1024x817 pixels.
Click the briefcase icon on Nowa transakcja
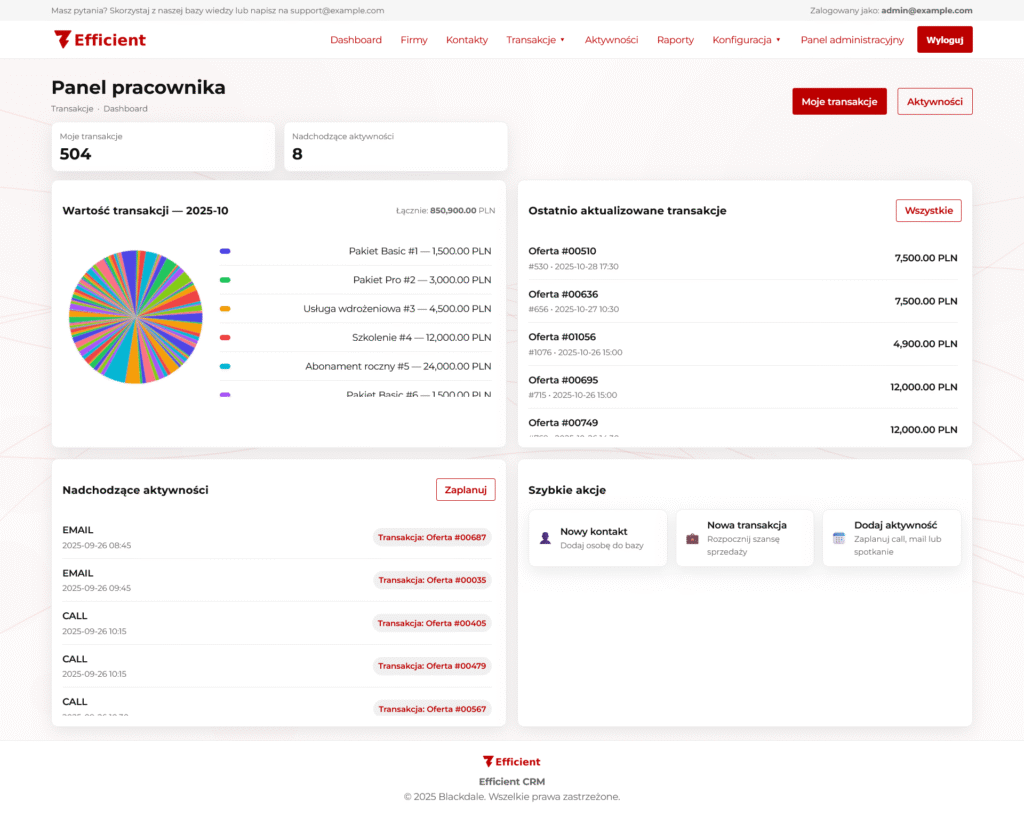pyautogui.click(x=692, y=538)
